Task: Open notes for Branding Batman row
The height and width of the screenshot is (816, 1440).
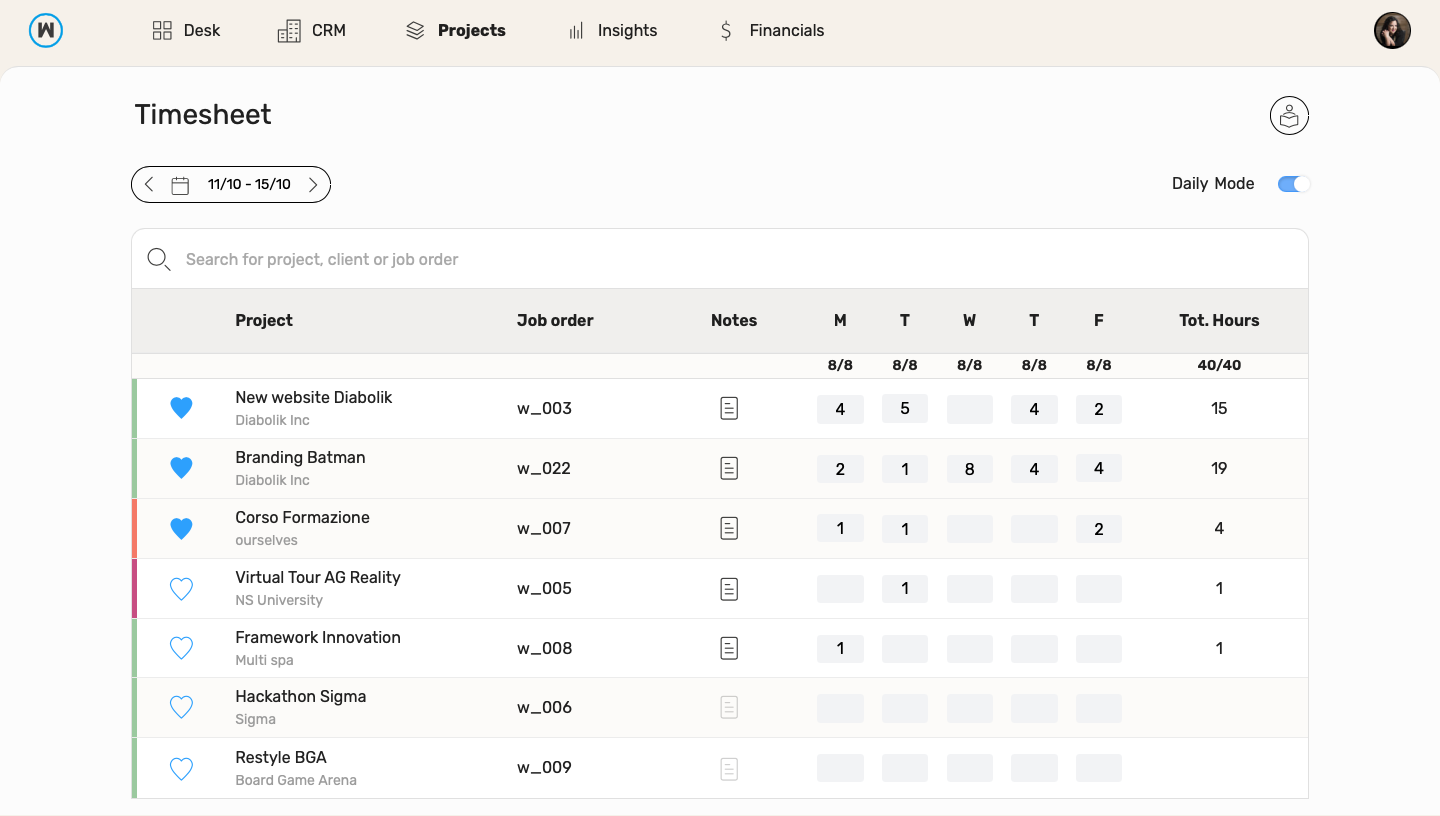Action: pyautogui.click(x=729, y=468)
